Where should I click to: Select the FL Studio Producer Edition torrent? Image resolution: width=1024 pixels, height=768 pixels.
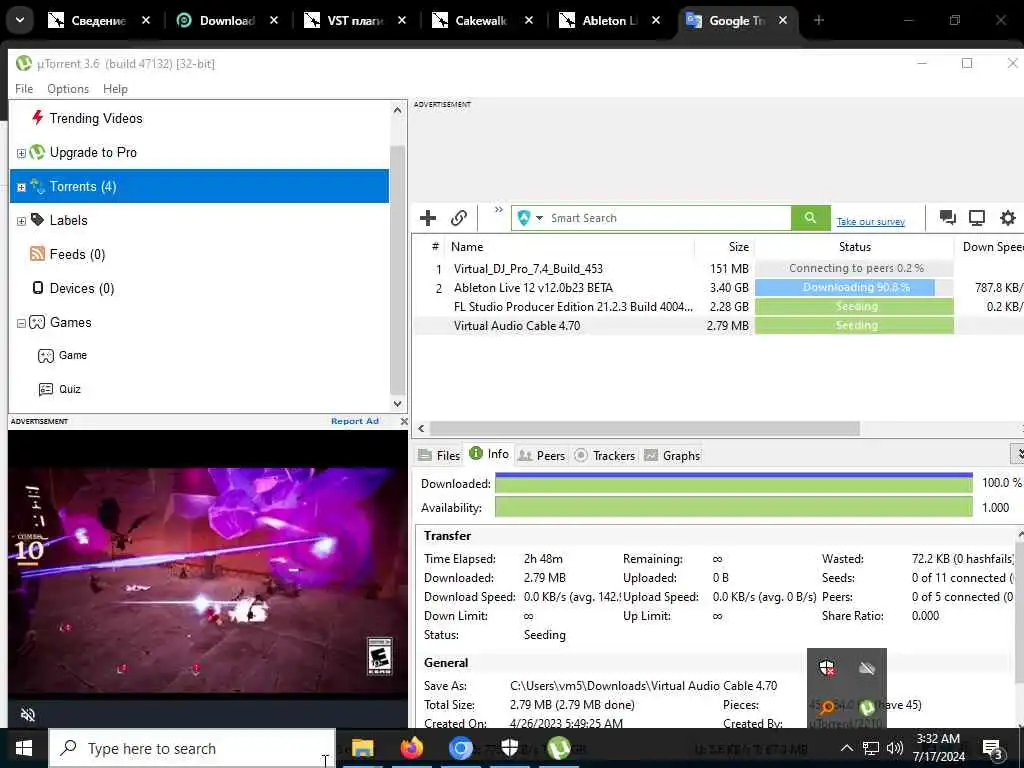(717, 306)
